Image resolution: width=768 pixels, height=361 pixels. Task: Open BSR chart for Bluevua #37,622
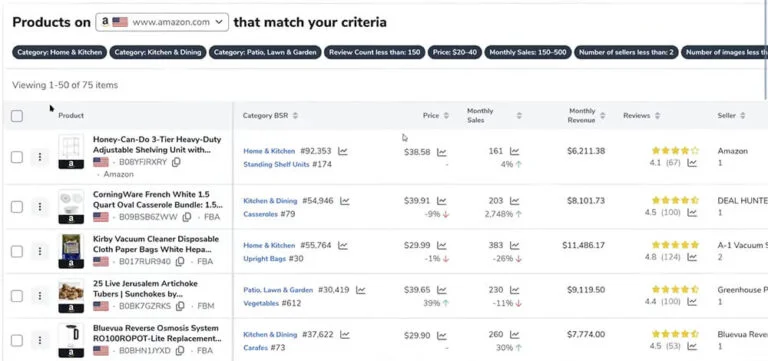click(x=345, y=335)
